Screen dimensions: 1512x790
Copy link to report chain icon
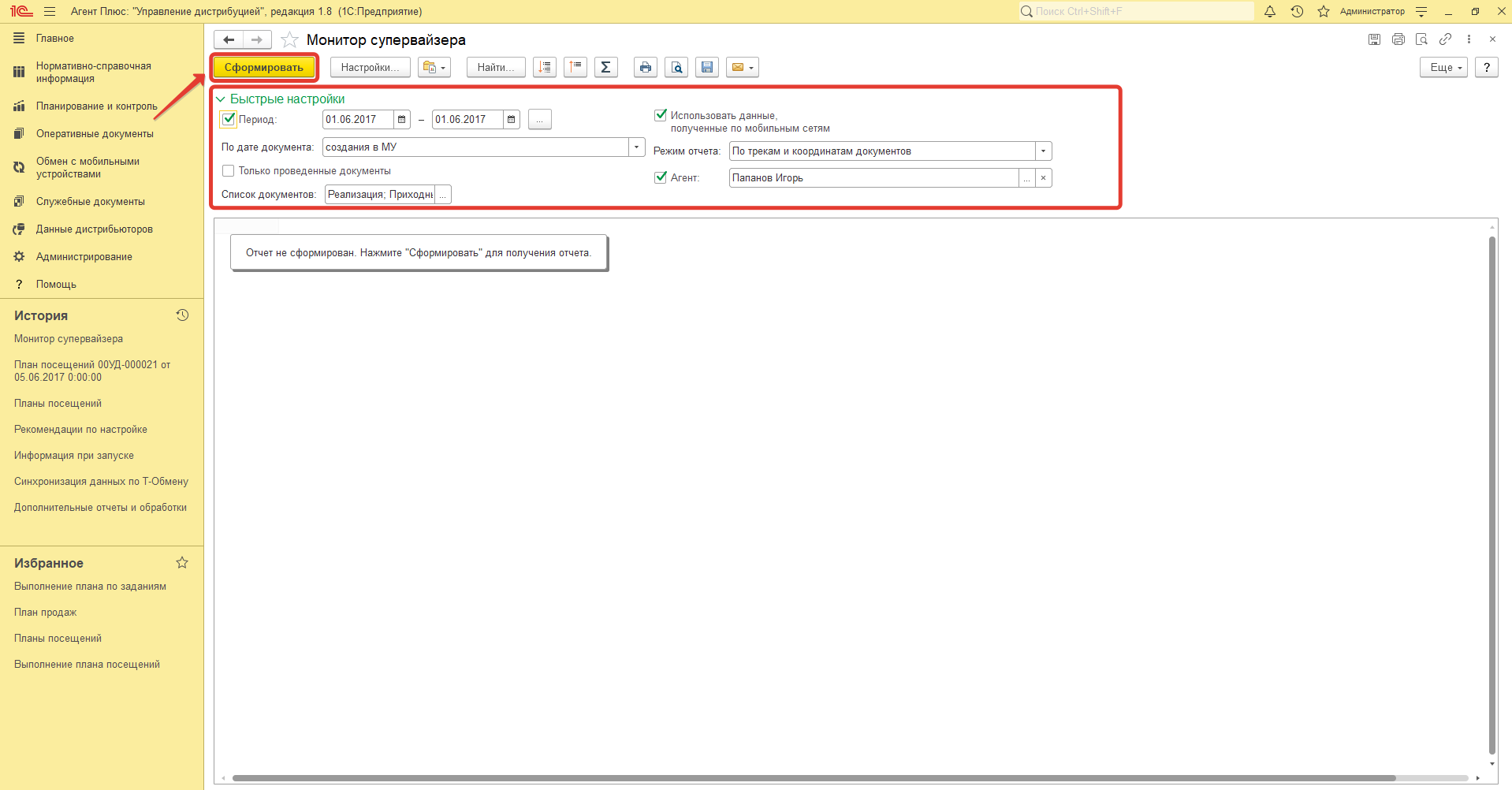[x=1445, y=39]
